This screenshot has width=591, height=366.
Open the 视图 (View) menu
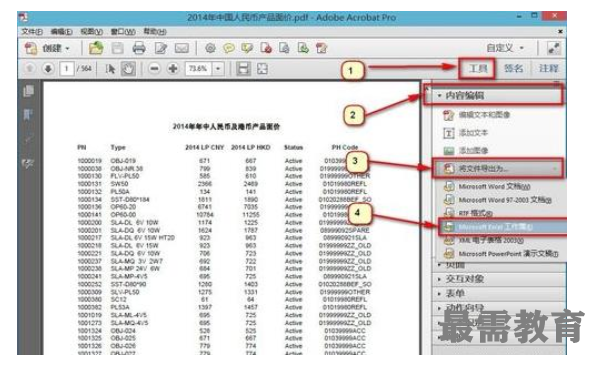92,32
